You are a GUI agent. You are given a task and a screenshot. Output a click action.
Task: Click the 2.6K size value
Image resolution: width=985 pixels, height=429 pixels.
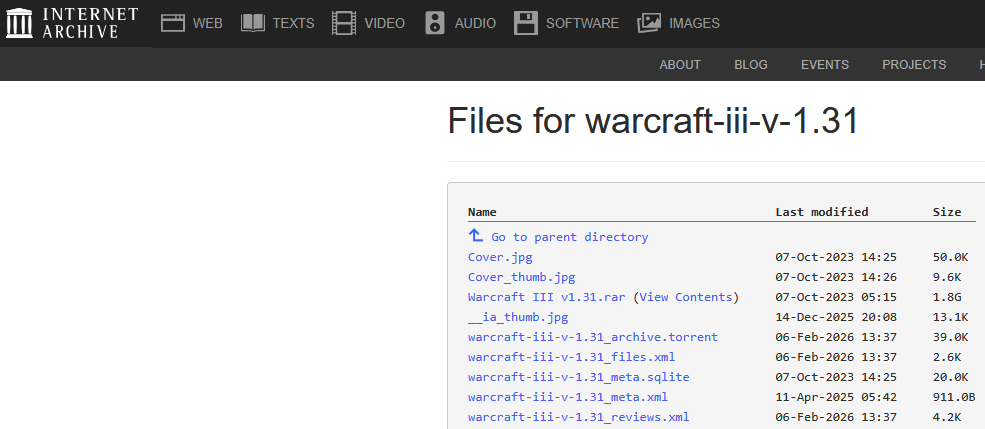coord(947,357)
